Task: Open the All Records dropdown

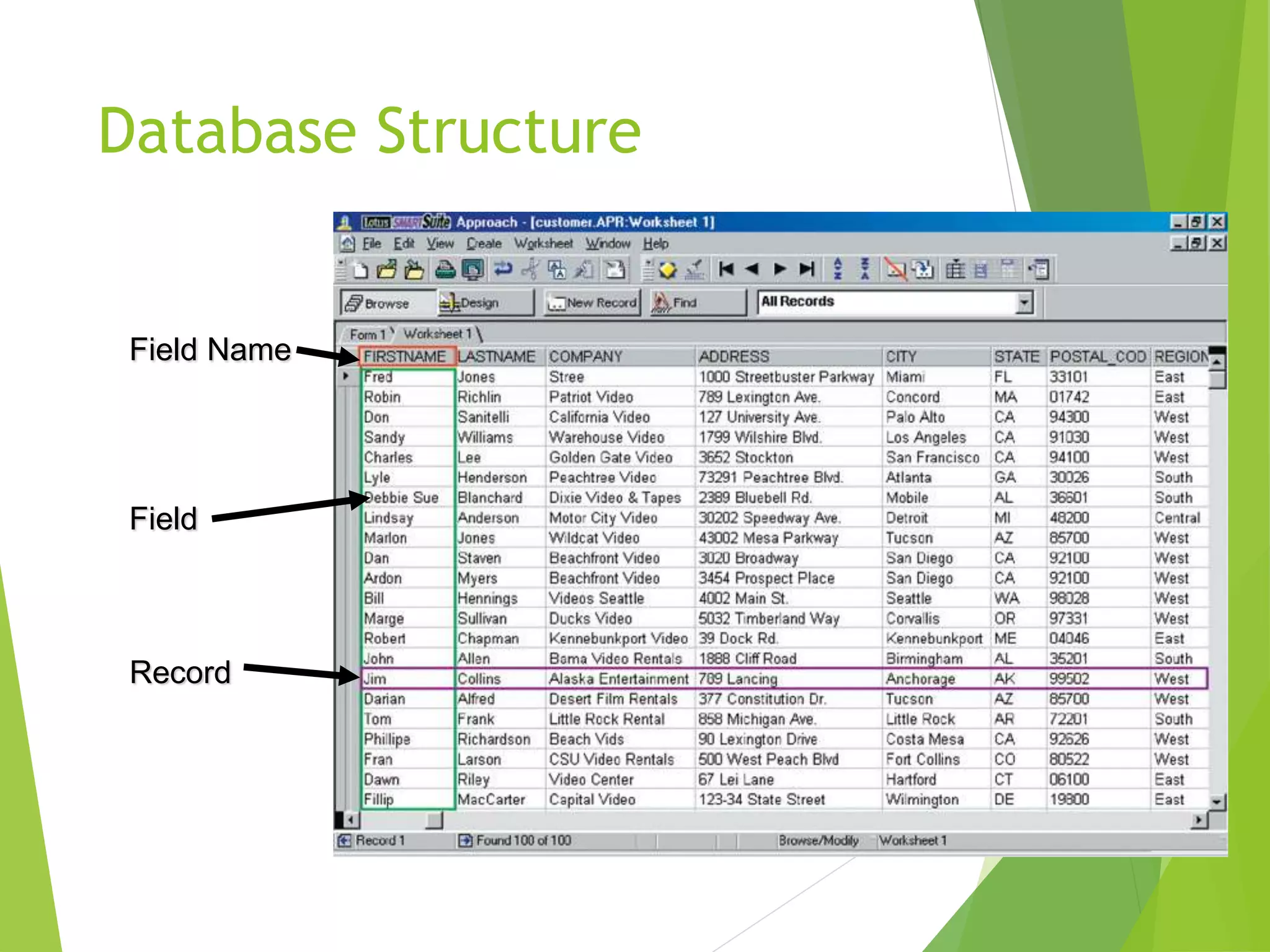Action: tap(1024, 302)
